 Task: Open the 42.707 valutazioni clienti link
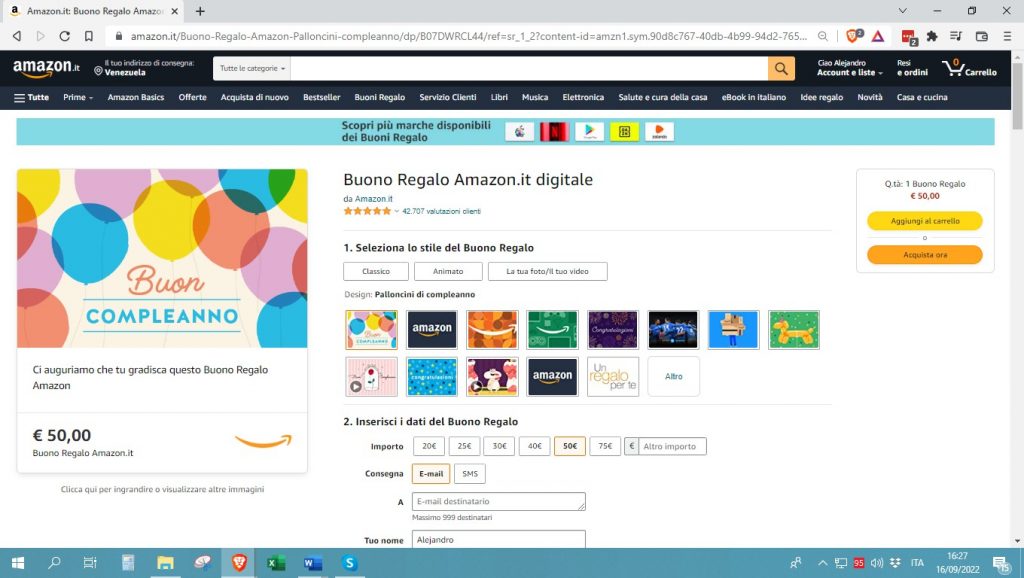(x=441, y=211)
